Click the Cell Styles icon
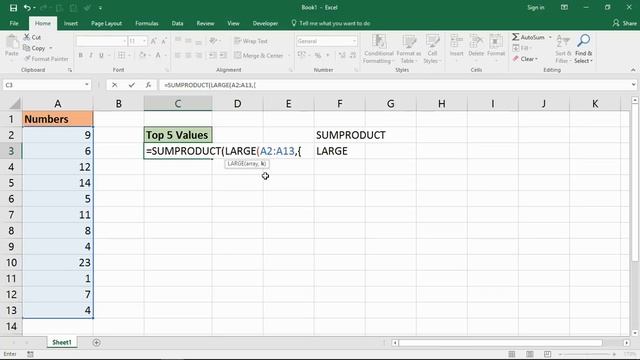The height and width of the screenshot is (360, 640). click(432, 42)
